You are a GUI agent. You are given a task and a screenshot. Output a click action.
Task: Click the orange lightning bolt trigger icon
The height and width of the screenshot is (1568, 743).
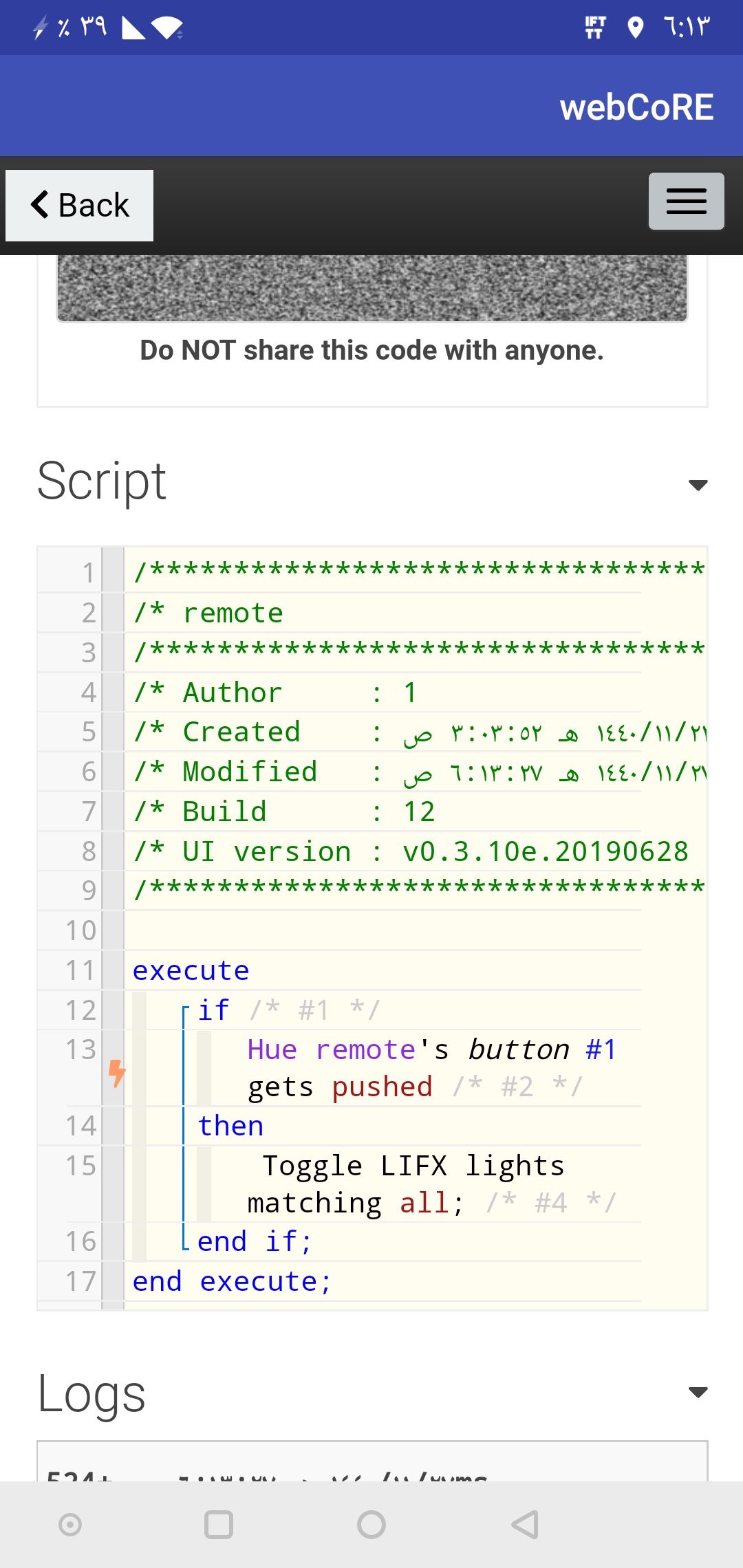pyautogui.click(x=117, y=1073)
